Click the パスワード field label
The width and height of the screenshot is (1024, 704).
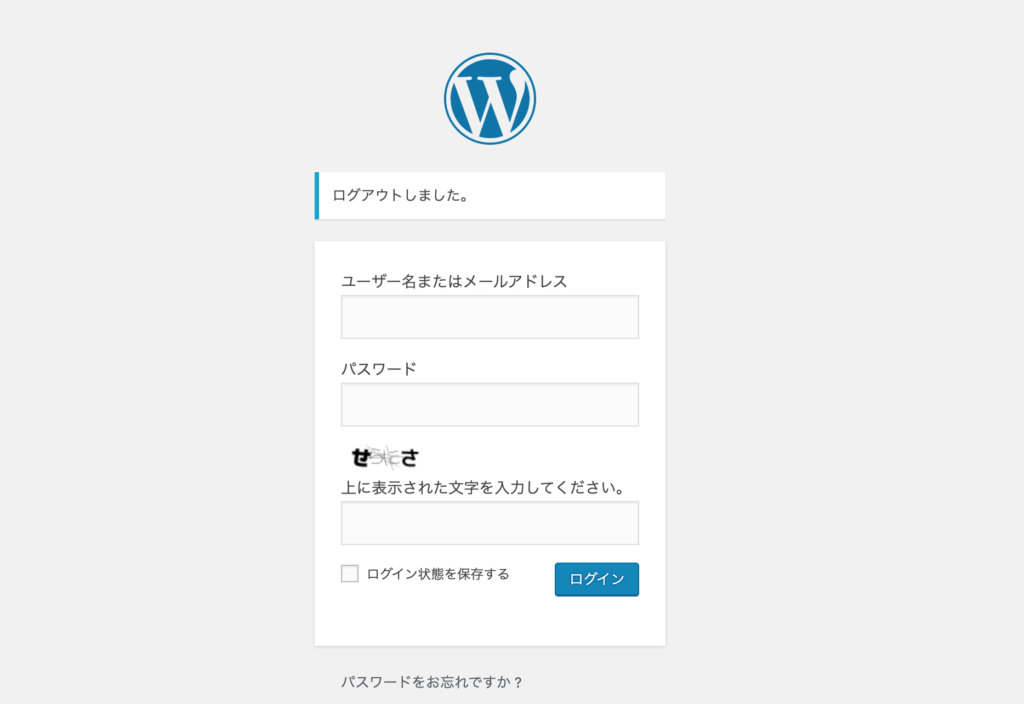[379, 369]
